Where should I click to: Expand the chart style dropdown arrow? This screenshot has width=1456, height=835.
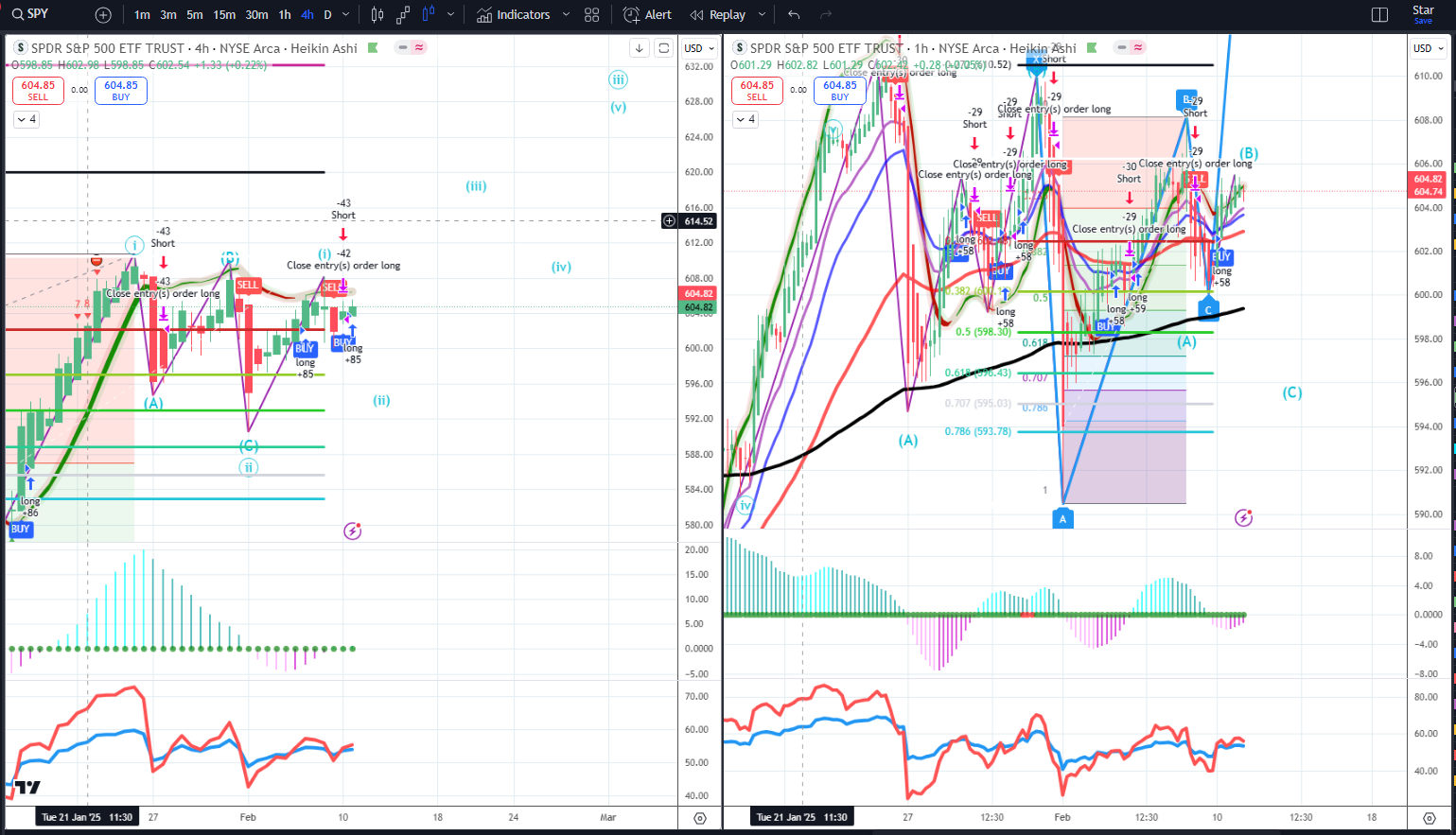tap(450, 15)
